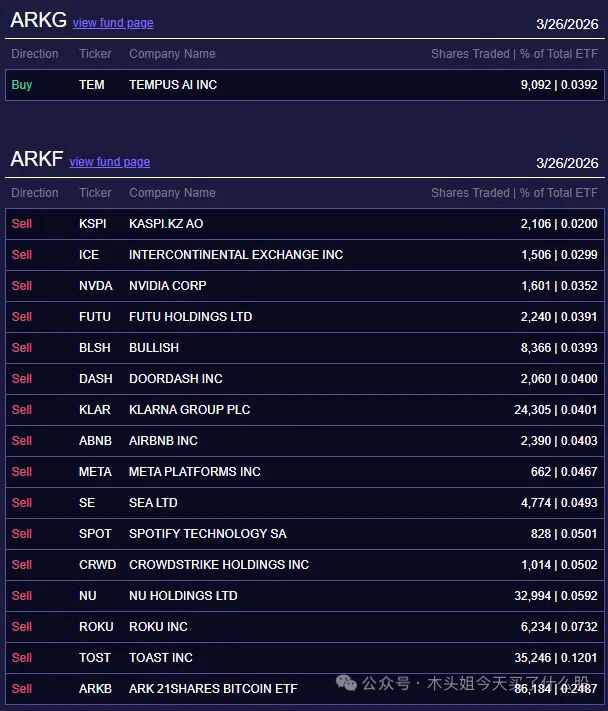Select the ABNB ticker

point(95,441)
